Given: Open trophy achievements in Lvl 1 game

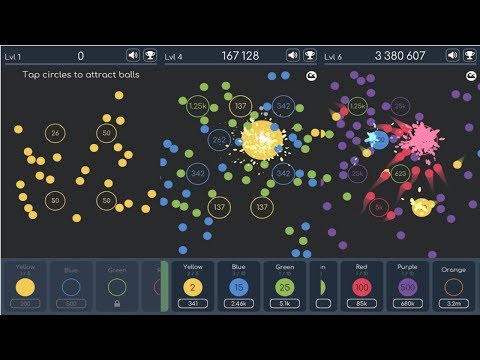Looking at the screenshot, I should pyautogui.click(x=150, y=55).
